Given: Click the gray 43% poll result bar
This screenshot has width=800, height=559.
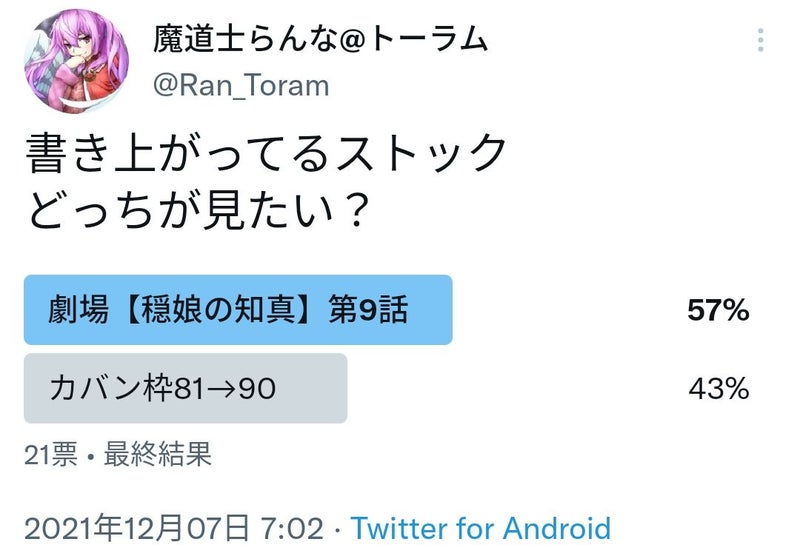Looking at the screenshot, I should tap(186, 388).
